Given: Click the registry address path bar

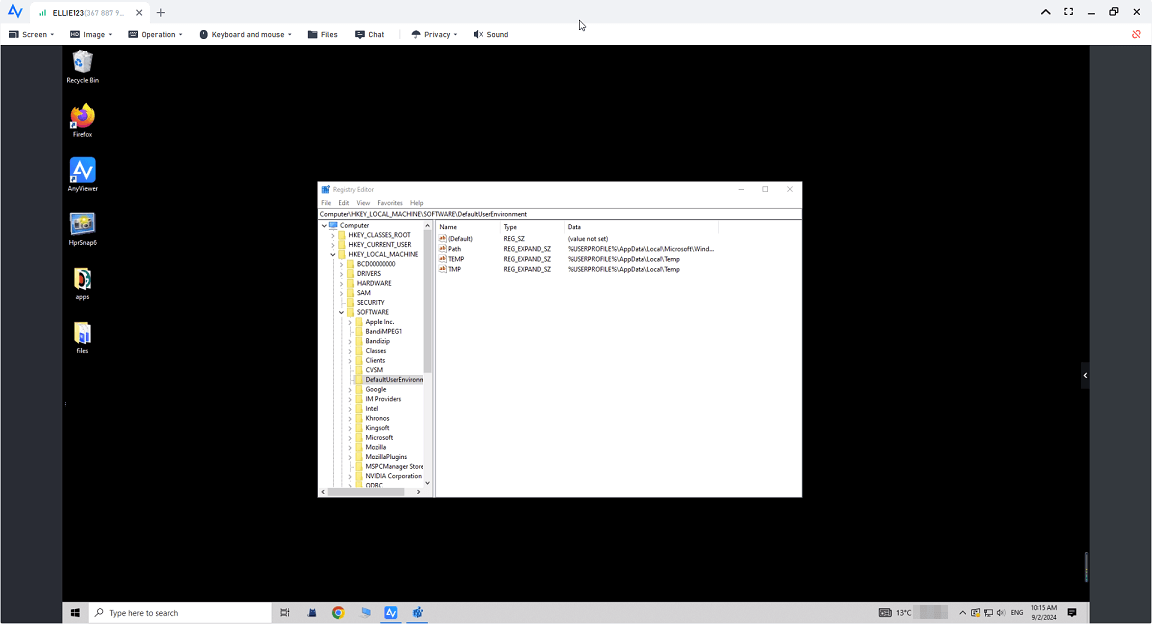Looking at the screenshot, I should point(560,214).
